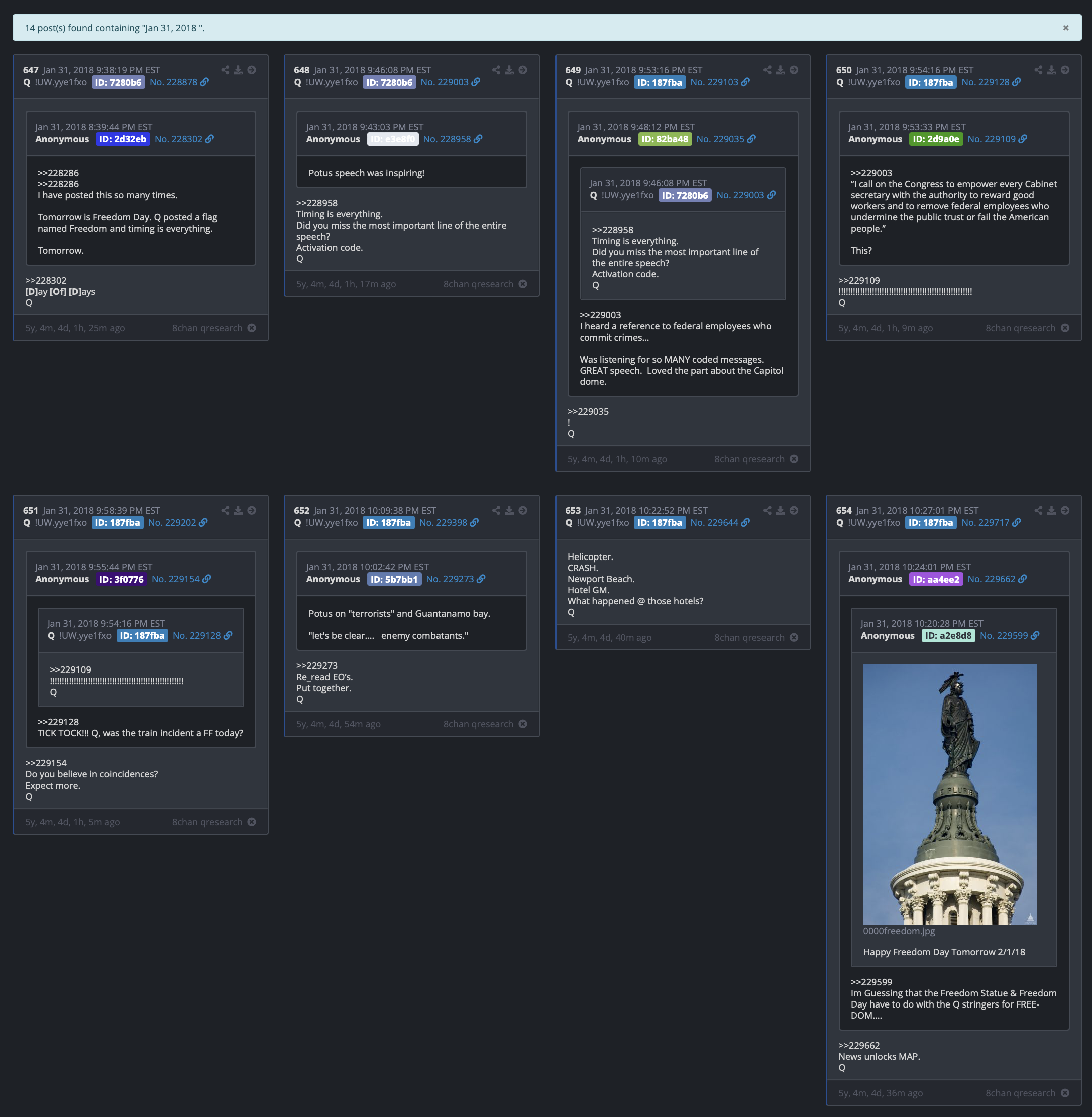Open link No. 229398
Viewport: 1092px width, 1117px height.
pos(449,522)
